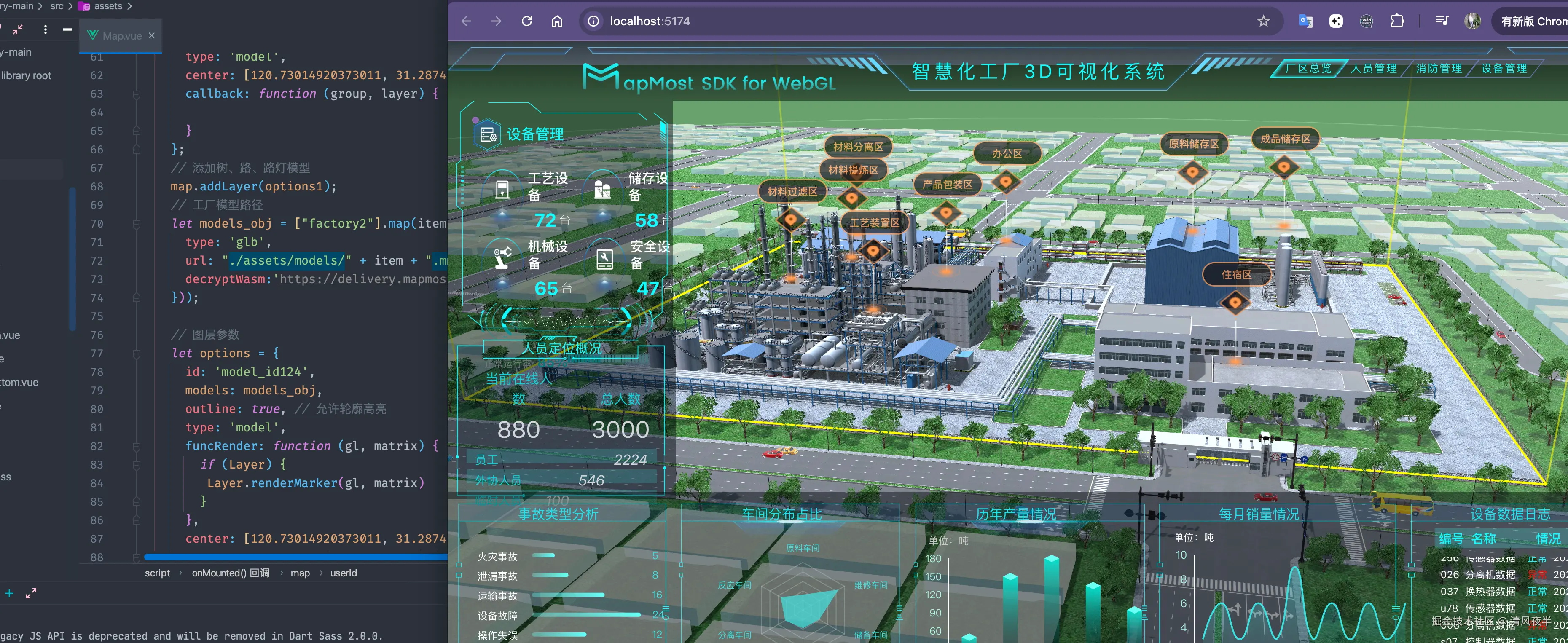Viewport: 1568px width, 643px height.
Task: Open the browser extensions puzzle icon
Action: (1397, 21)
